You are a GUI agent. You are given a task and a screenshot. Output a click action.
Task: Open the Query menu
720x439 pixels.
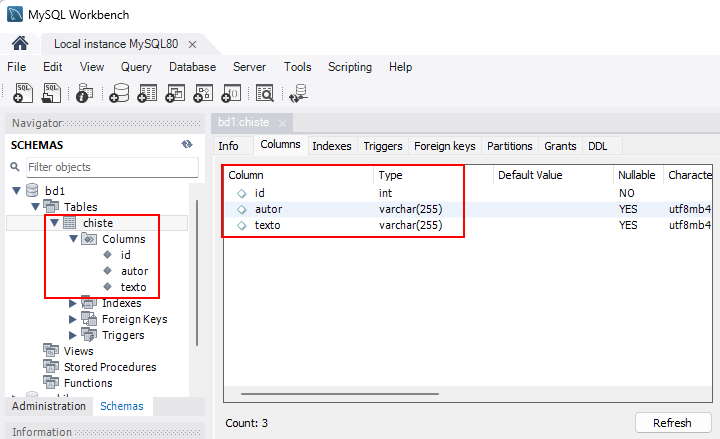point(136,67)
